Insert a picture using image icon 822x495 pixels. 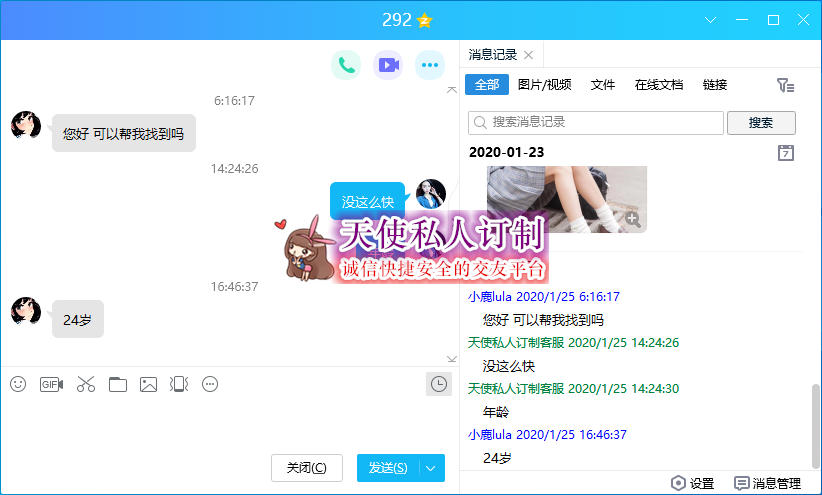point(149,384)
